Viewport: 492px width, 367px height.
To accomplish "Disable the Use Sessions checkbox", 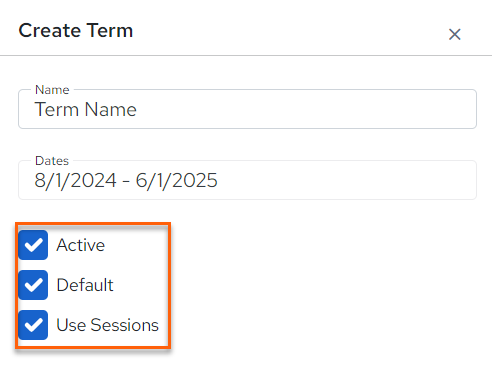I will (33, 325).
